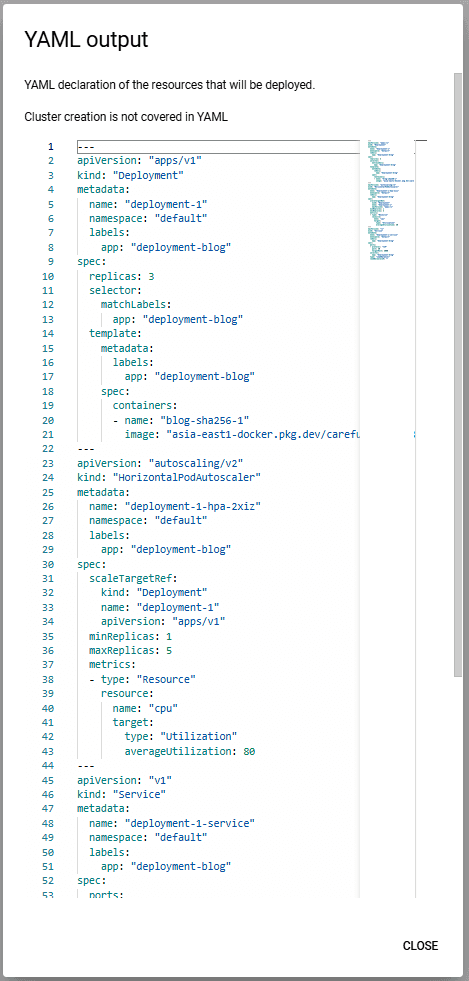Click the dialog's vertical scrollbar
469x981 pixels.
click(x=458, y=374)
